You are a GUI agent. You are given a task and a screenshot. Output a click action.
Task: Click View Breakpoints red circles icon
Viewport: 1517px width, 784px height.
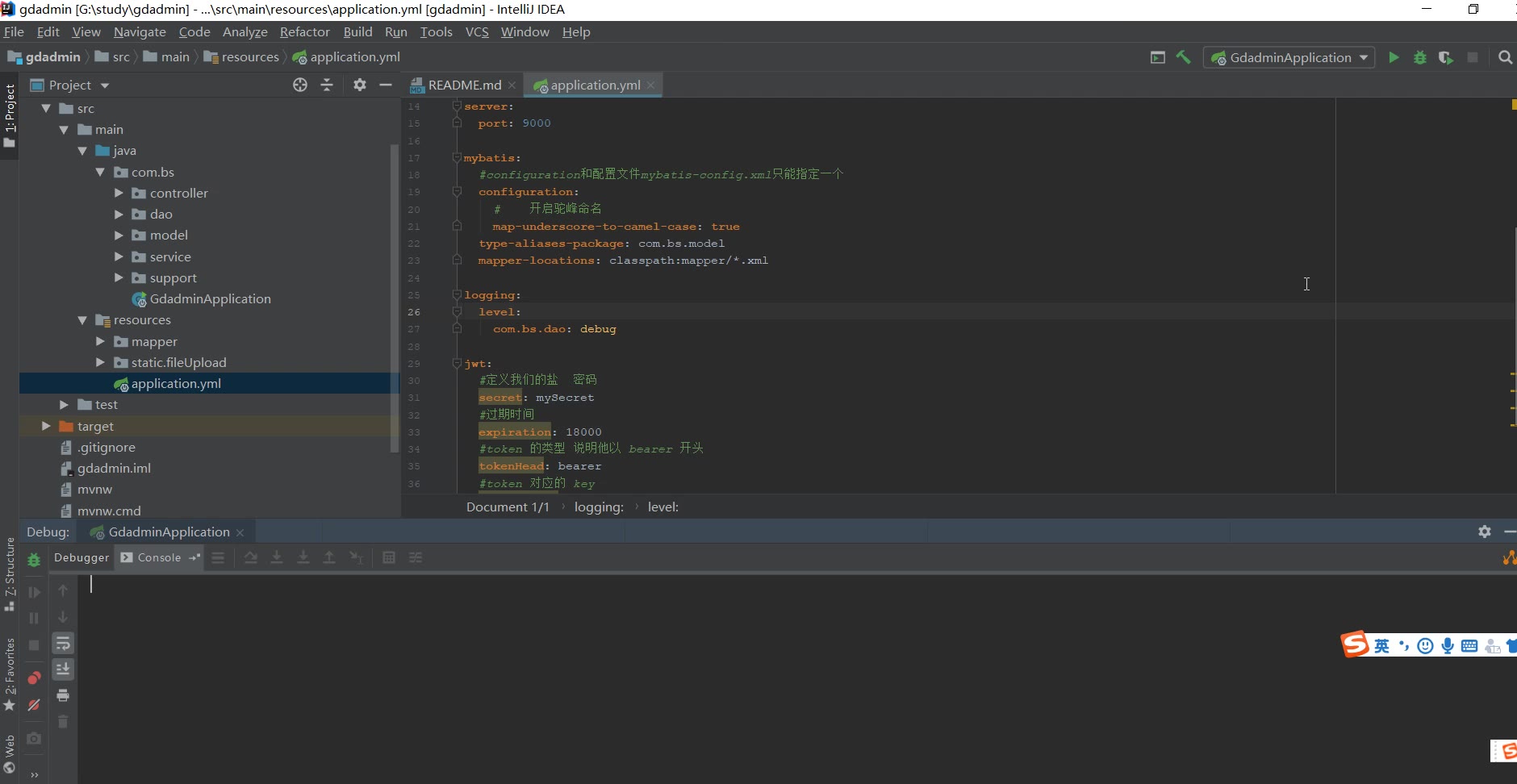pos(34,678)
